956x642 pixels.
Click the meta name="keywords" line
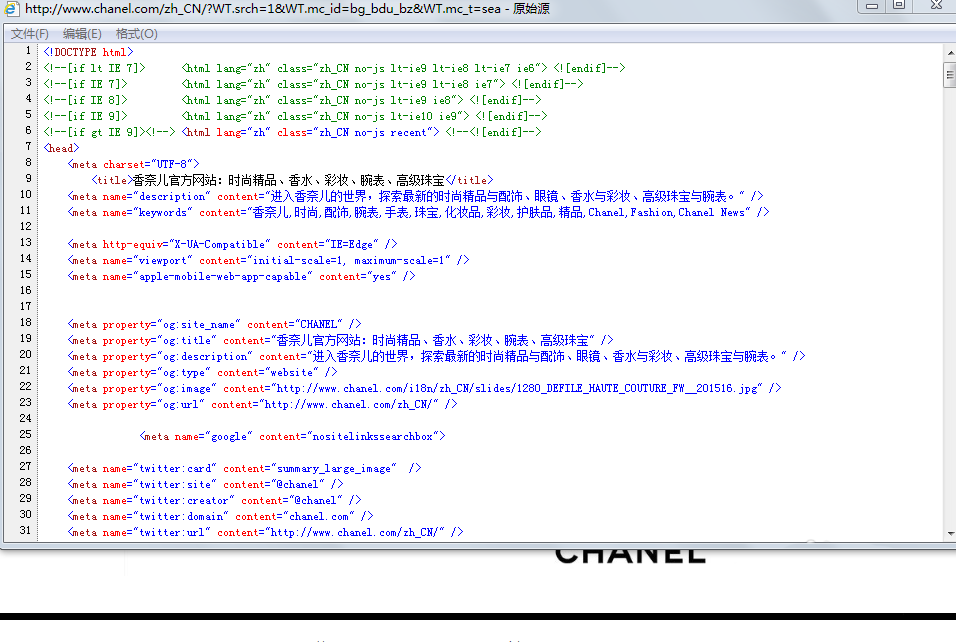pos(418,212)
